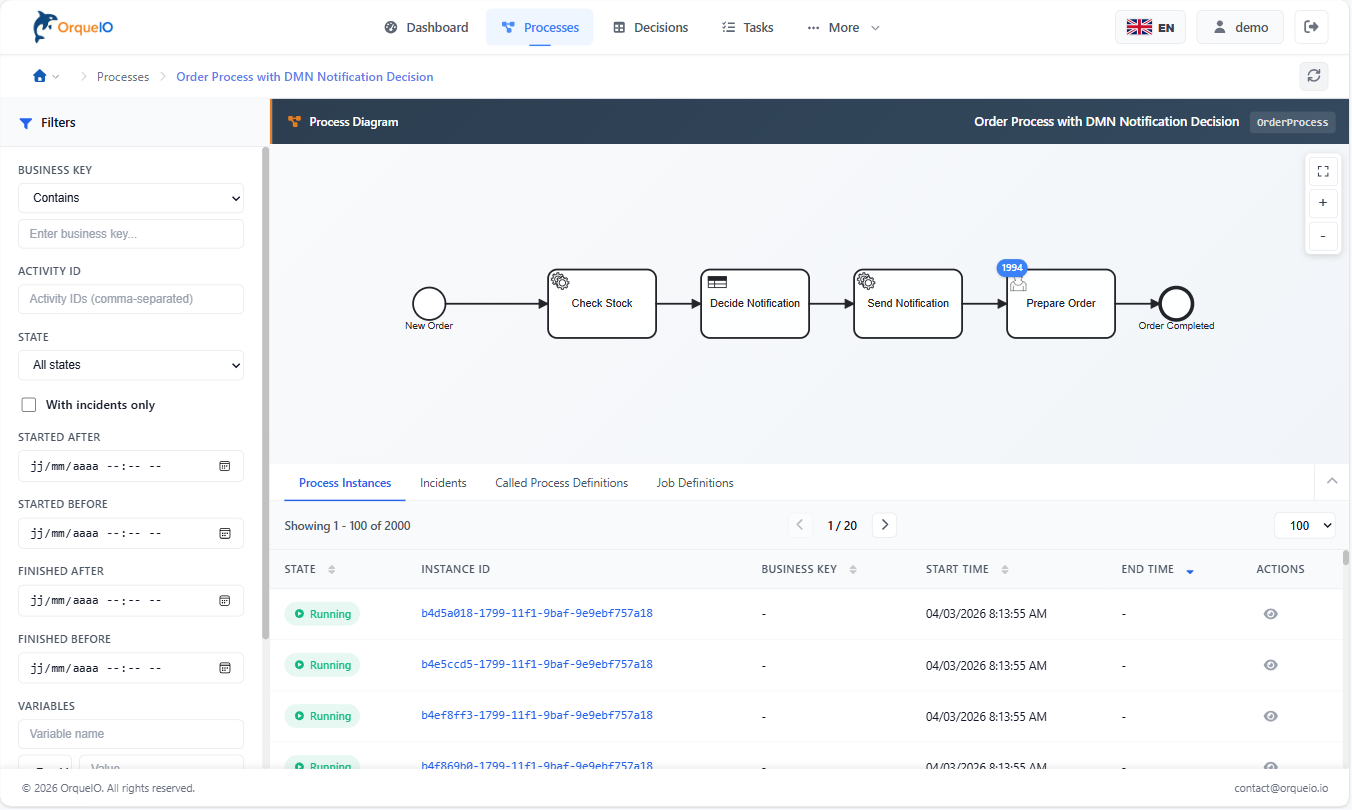The image size is (1352, 810).
Task: Click the logout icon at top right
Action: 1311,27
